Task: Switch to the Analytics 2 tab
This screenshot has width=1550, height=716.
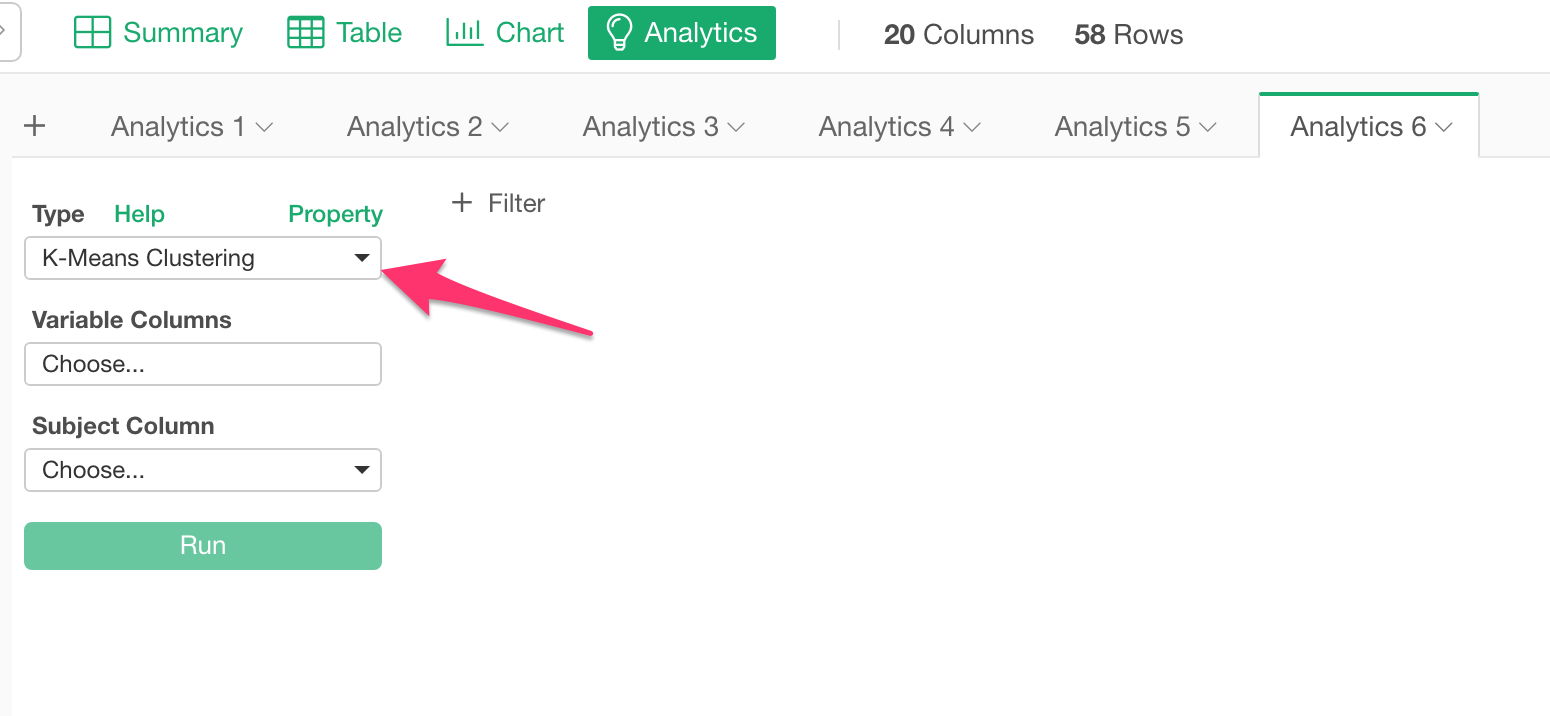Action: [414, 127]
